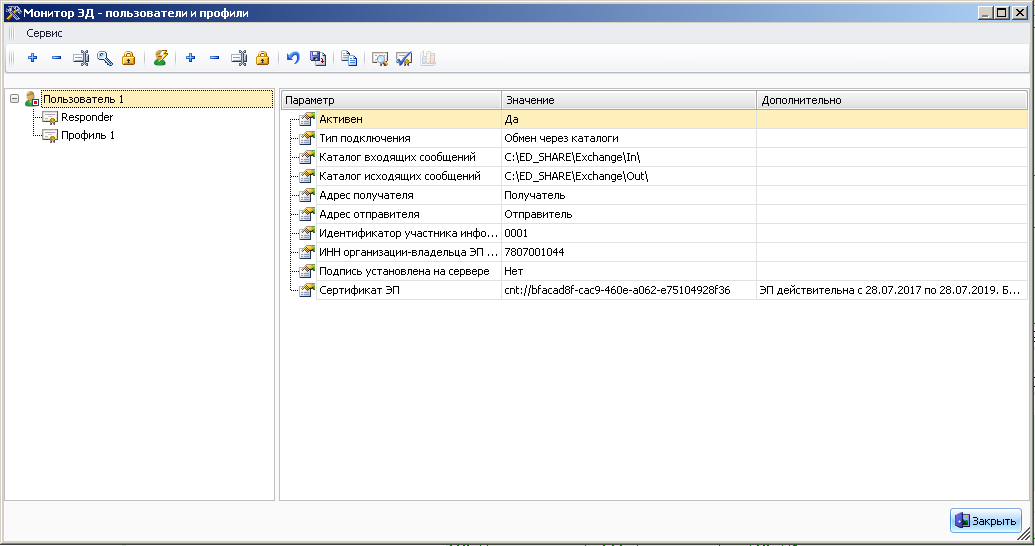
Task: Collapse the Пользователь 1 tree node
Action: point(15,98)
